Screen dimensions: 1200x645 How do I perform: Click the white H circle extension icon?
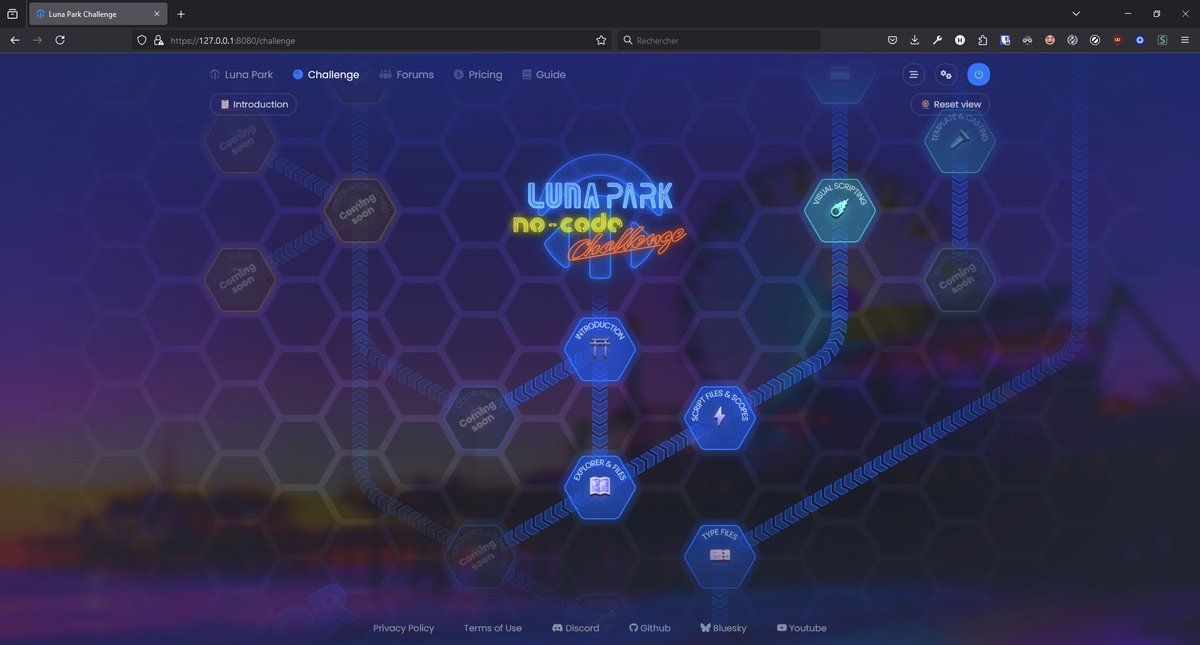click(960, 40)
